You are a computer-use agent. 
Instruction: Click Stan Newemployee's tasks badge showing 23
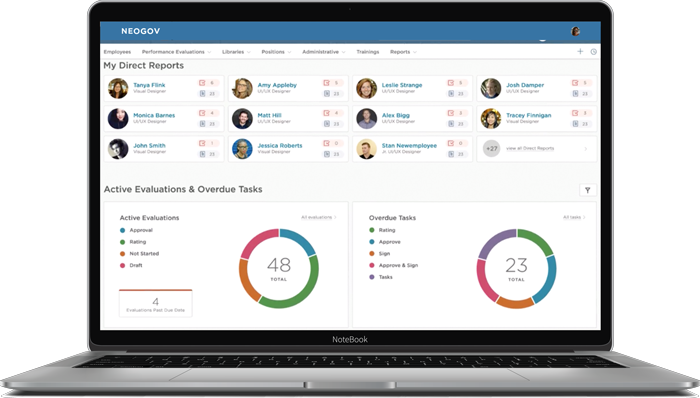tap(457, 154)
